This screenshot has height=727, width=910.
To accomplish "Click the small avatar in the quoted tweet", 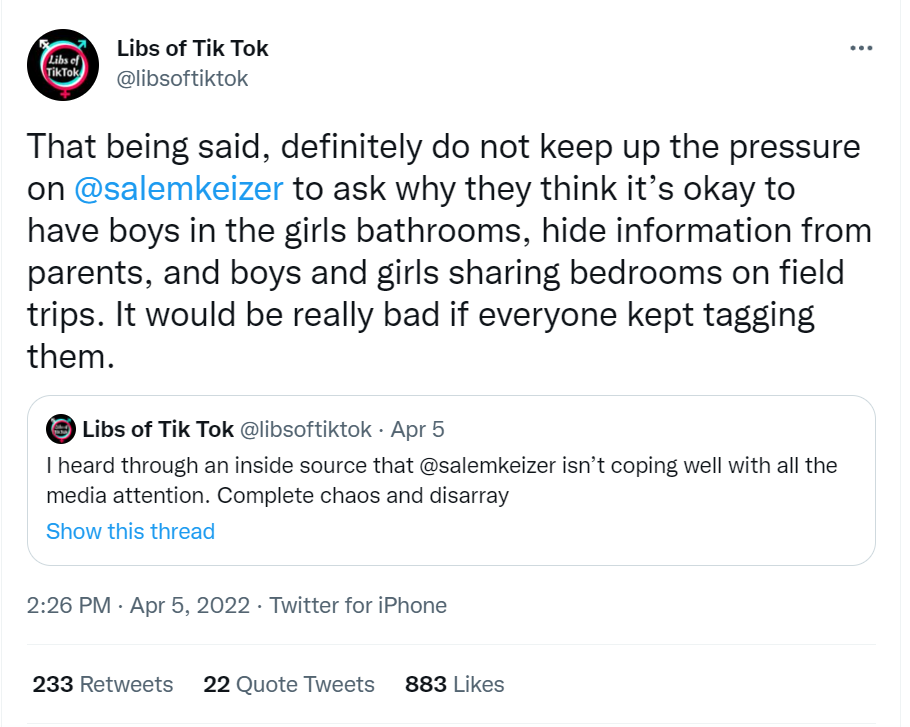I will (x=61, y=430).
